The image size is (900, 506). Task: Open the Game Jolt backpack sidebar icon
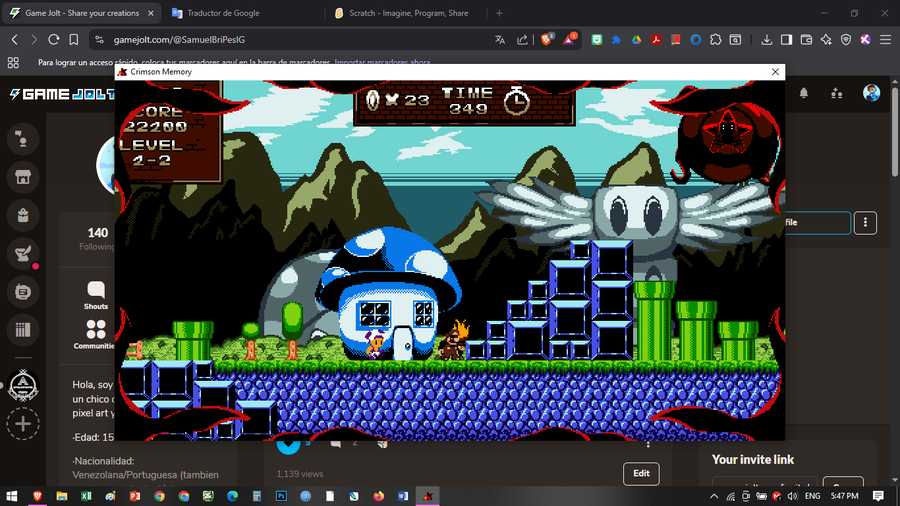point(23,215)
